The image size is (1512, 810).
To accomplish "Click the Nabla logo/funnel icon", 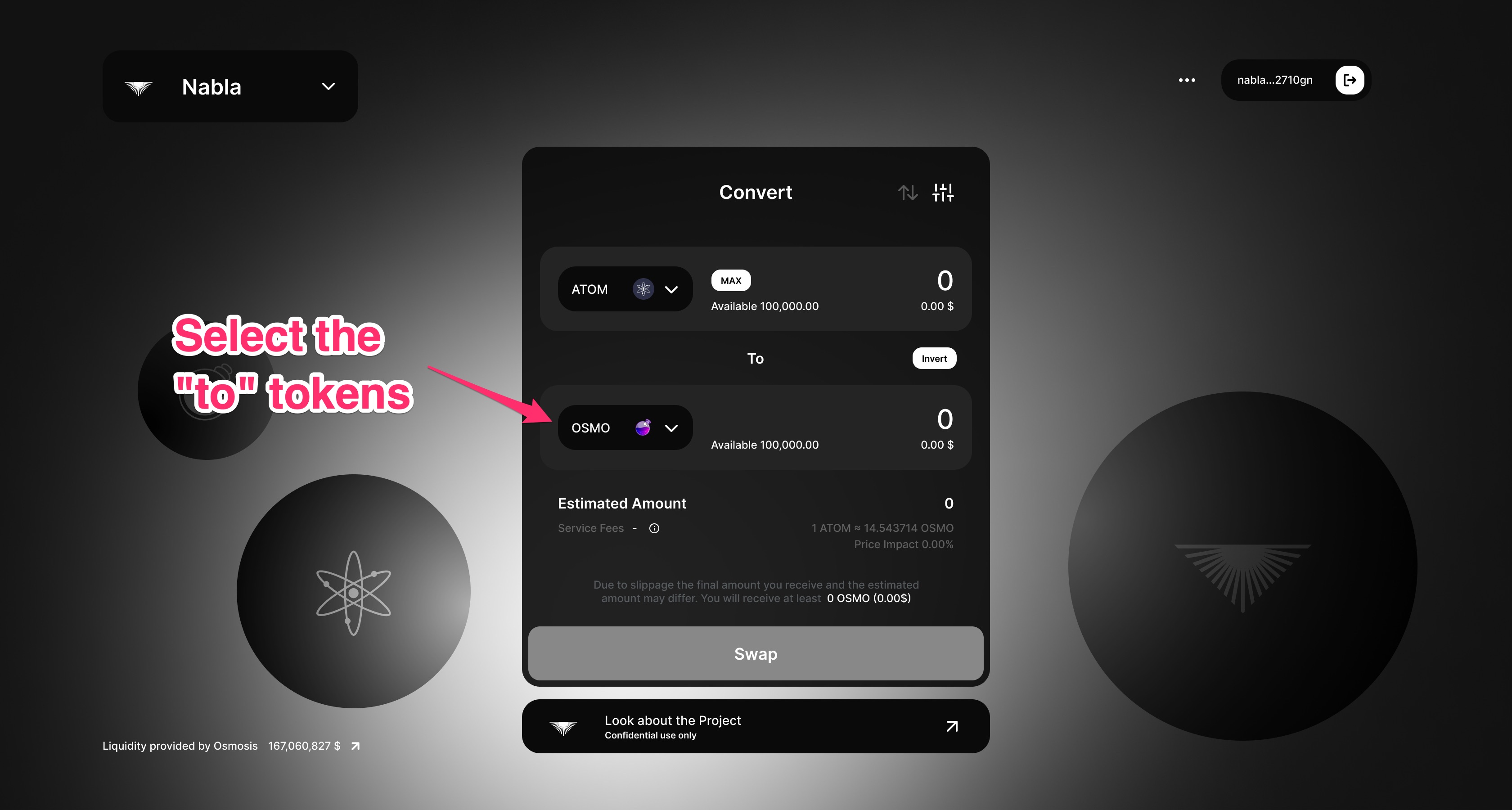I will (x=139, y=86).
